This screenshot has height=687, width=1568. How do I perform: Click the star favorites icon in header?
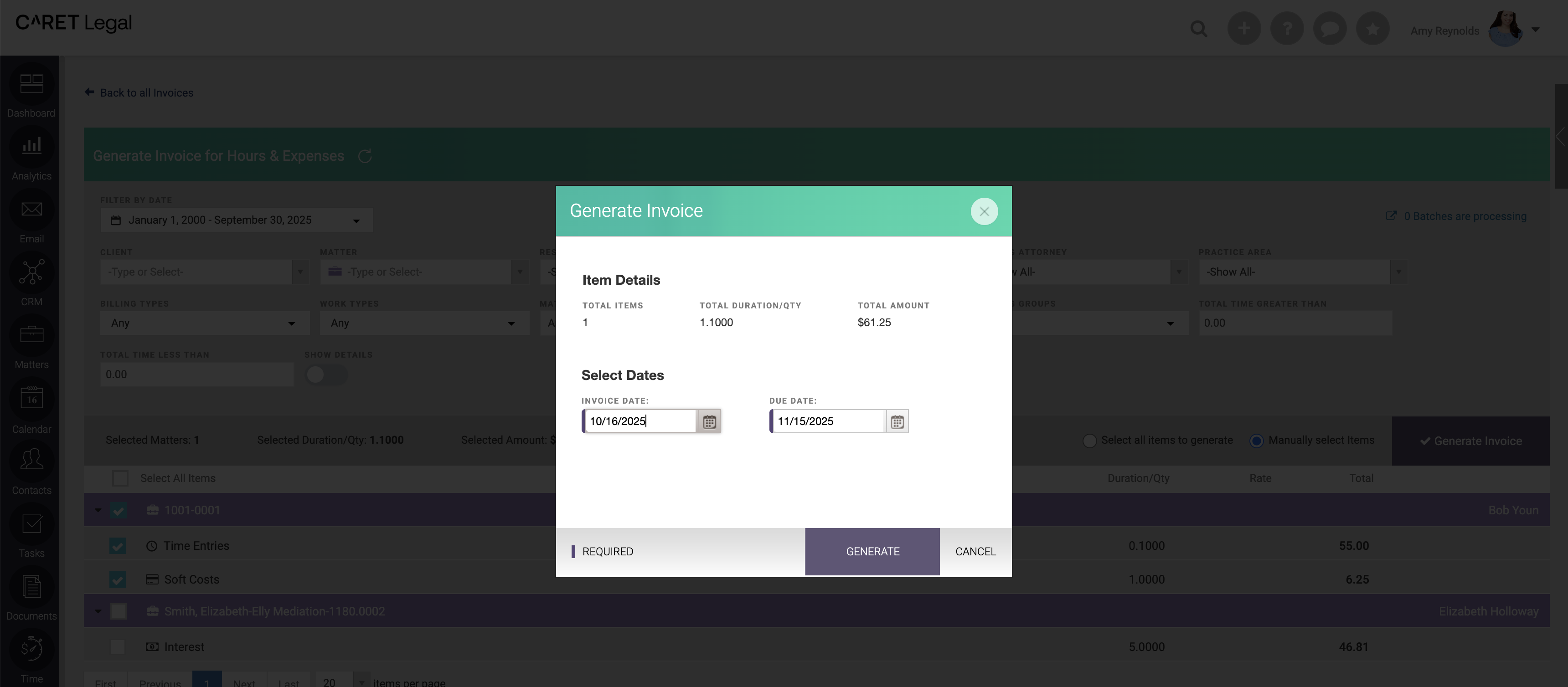pyautogui.click(x=1372, y=28)
